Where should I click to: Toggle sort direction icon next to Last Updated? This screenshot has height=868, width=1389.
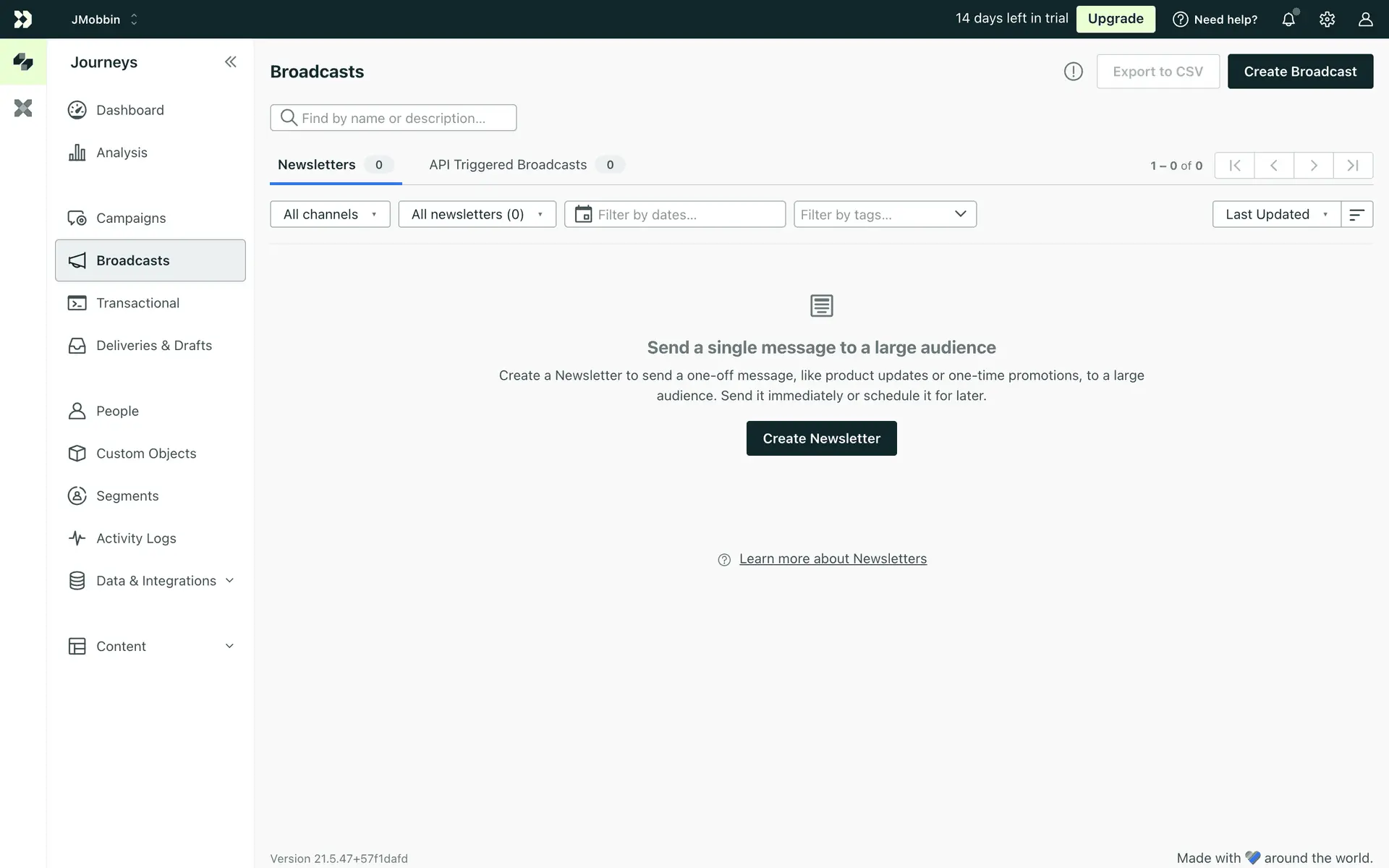(1356, 214)
